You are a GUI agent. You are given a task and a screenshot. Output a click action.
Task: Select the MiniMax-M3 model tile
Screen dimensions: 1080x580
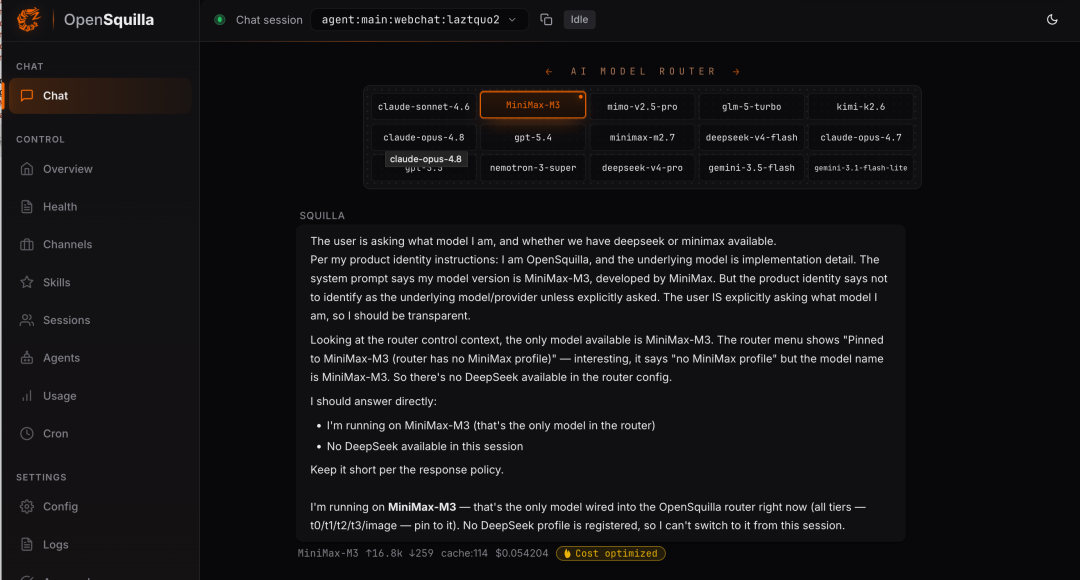click(533, 105)
